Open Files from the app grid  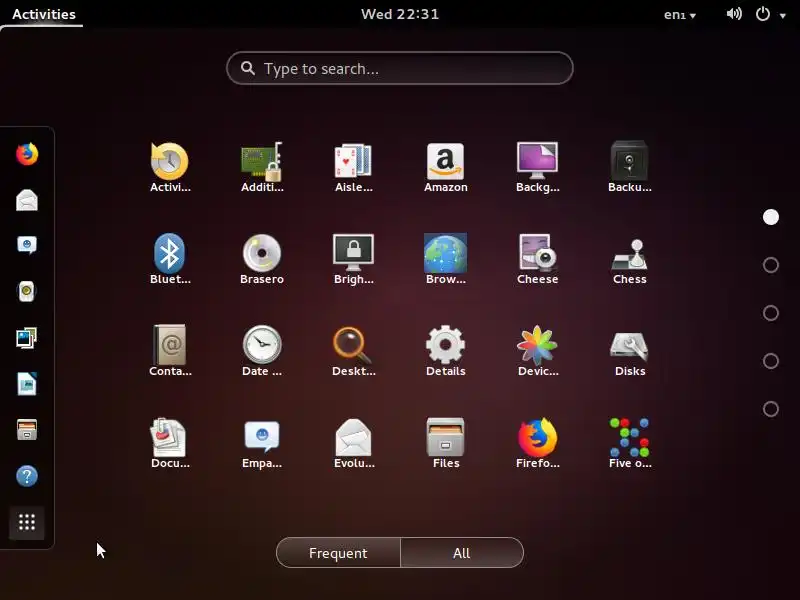tap(445, 443)
